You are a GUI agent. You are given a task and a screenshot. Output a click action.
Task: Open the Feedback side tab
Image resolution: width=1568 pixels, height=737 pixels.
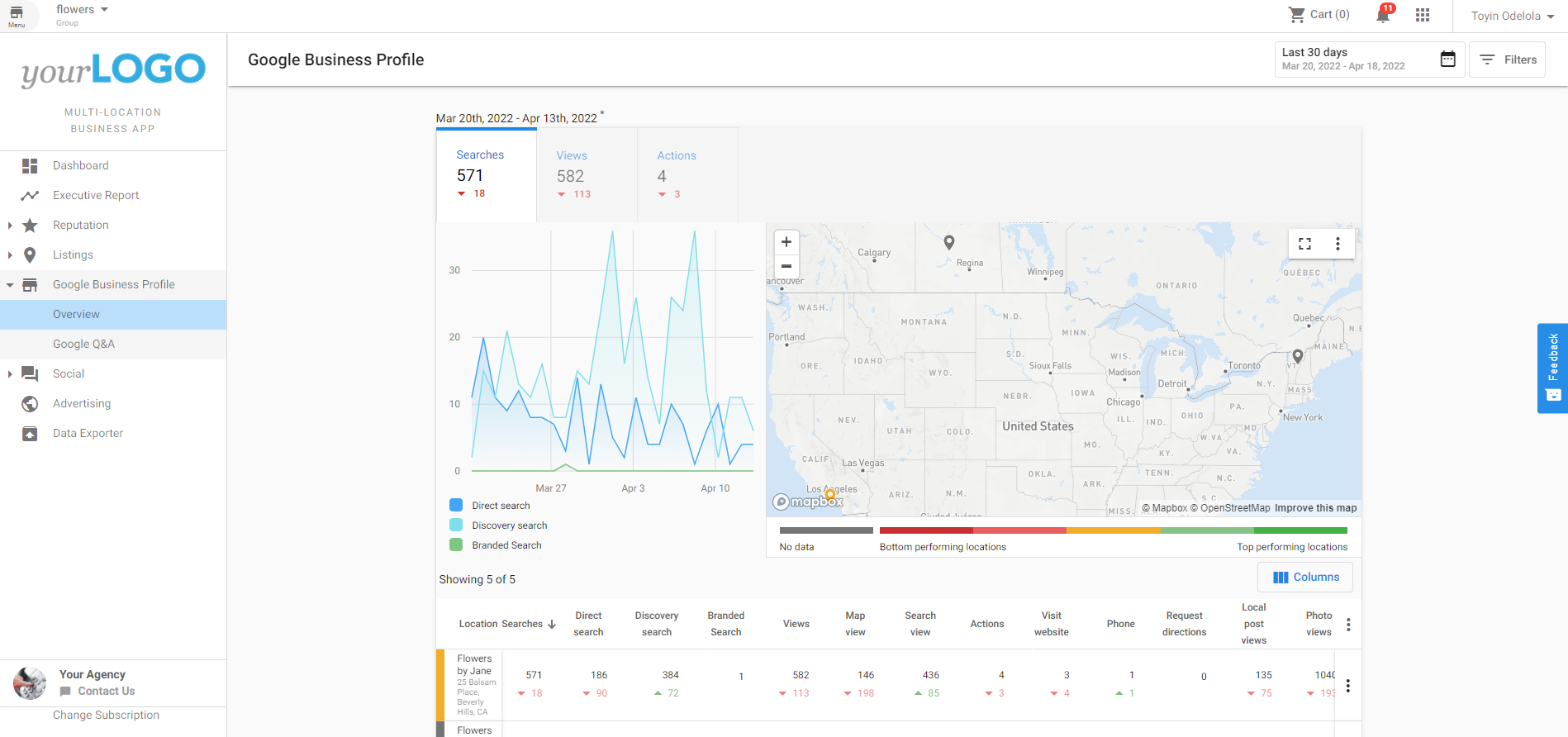pos(1552,368)
